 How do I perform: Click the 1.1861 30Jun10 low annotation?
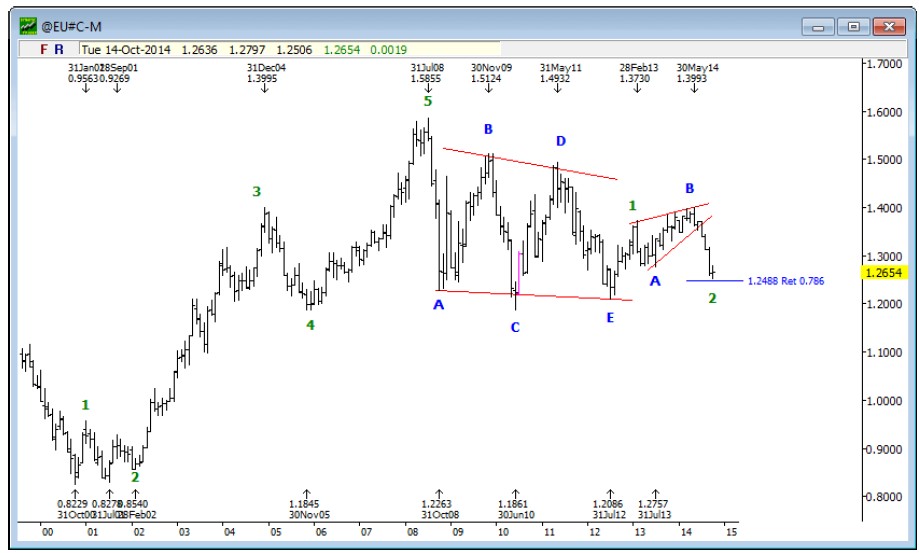click(516, 509)
